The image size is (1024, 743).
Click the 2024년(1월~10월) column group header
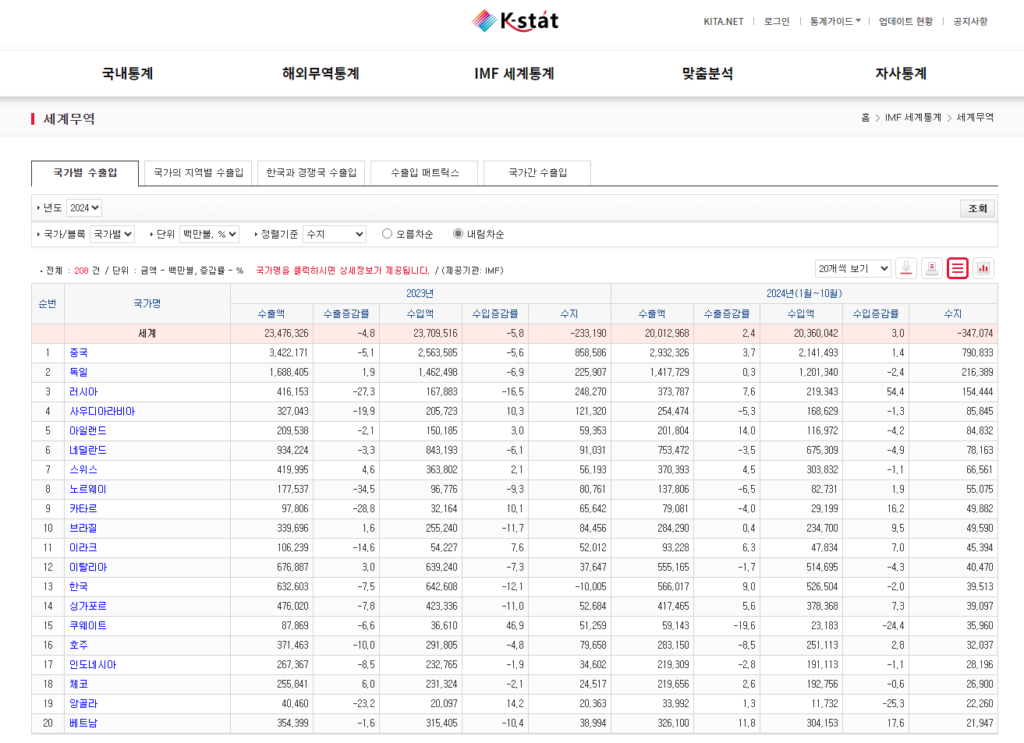tap(805, 294)
